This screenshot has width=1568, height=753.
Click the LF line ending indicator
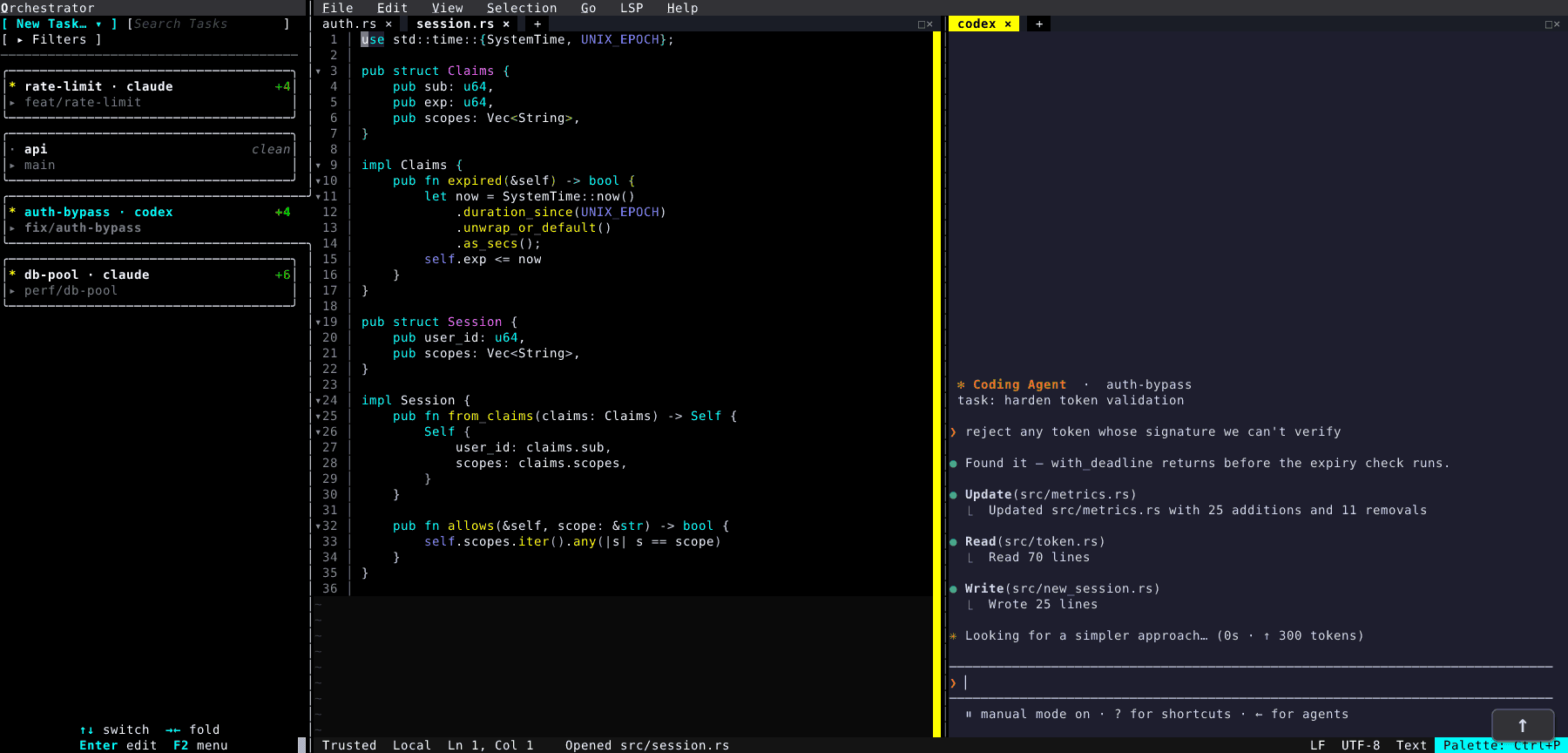(x=1318, y=745)
